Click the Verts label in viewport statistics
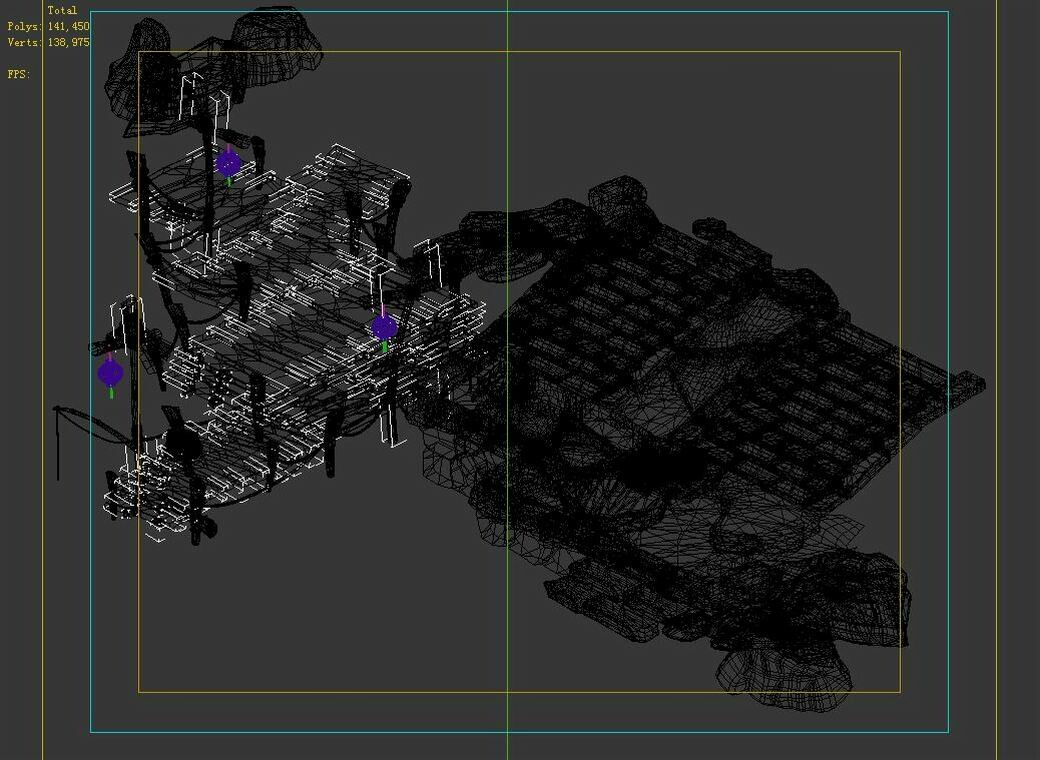Screen dimensions: 1040x760 point(25,42)
